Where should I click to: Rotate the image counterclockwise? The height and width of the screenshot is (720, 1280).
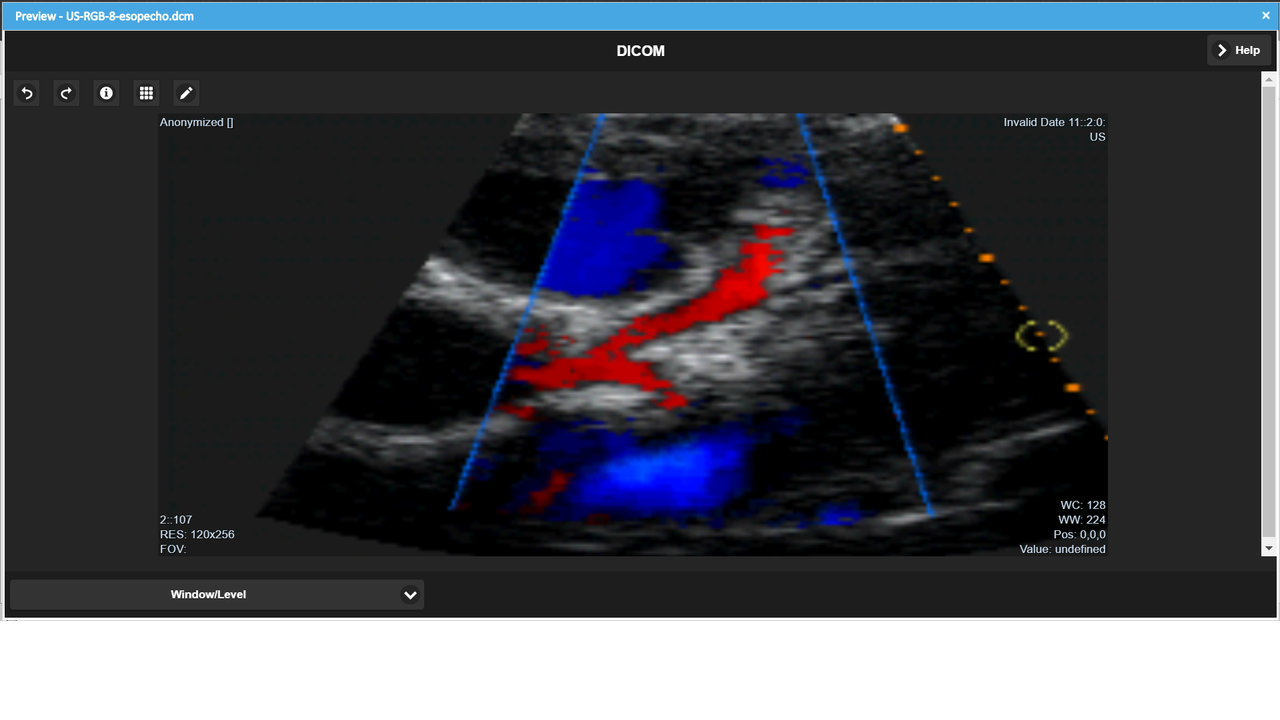click(x=26, y=93)
